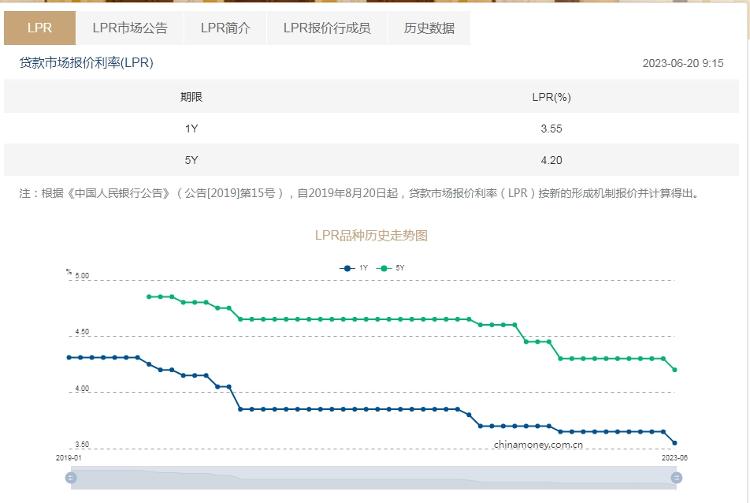
Task: Toggle the 5Y series in the chart legend
Action: pyautogui.click(x=390, y=268)
